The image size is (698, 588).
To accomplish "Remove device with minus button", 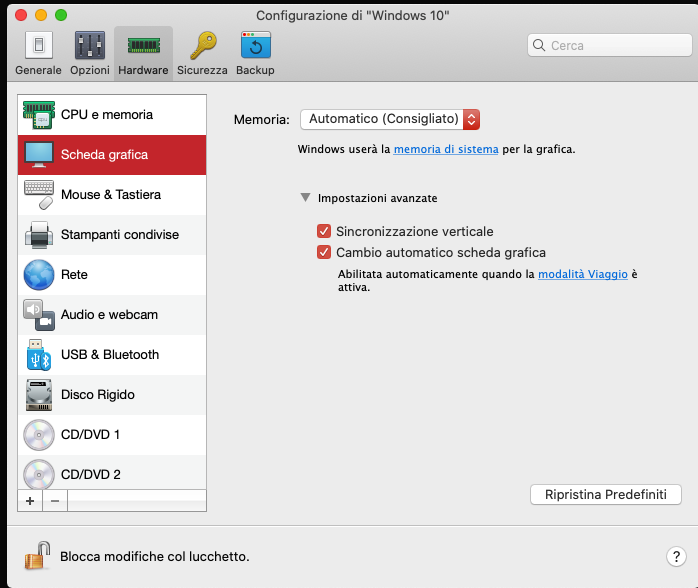I will (x=55, y=501).
